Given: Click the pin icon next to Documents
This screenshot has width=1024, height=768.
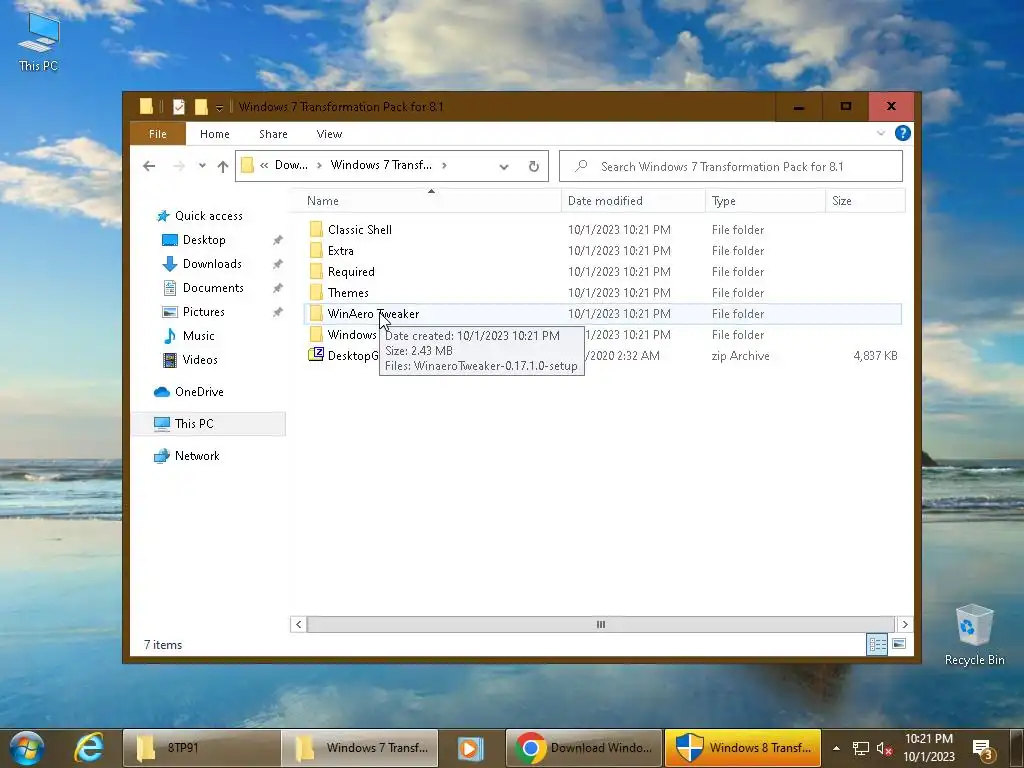Looking at the screenshot, I should tap(278, 288).
